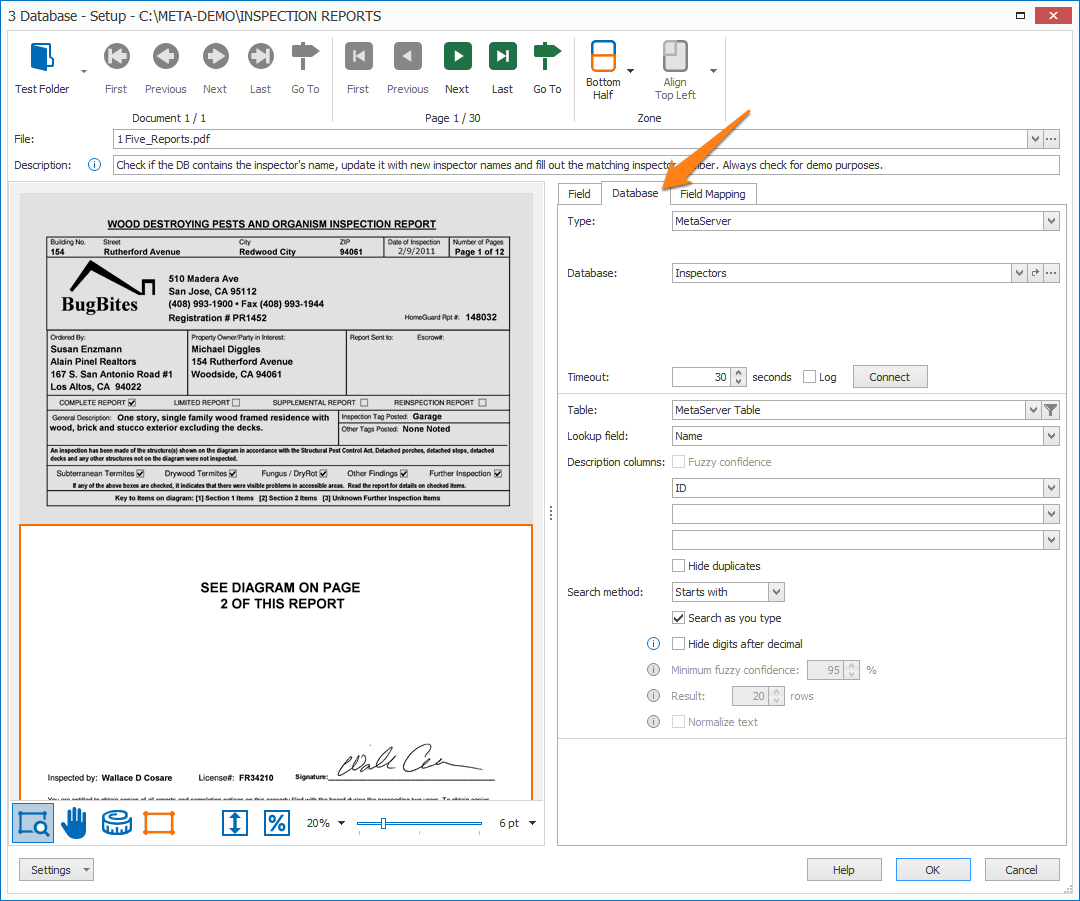This screenshot has width=1080, height=901.
Task: Go to Previous document
Action: click(165, 56)
